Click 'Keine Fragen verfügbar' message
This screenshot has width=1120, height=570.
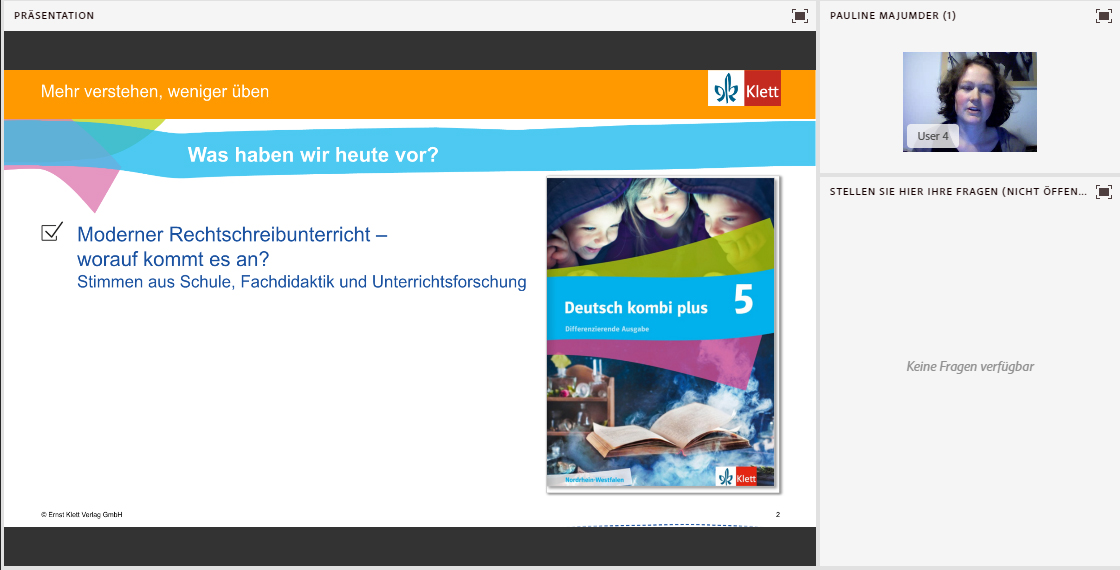(970, 366)
